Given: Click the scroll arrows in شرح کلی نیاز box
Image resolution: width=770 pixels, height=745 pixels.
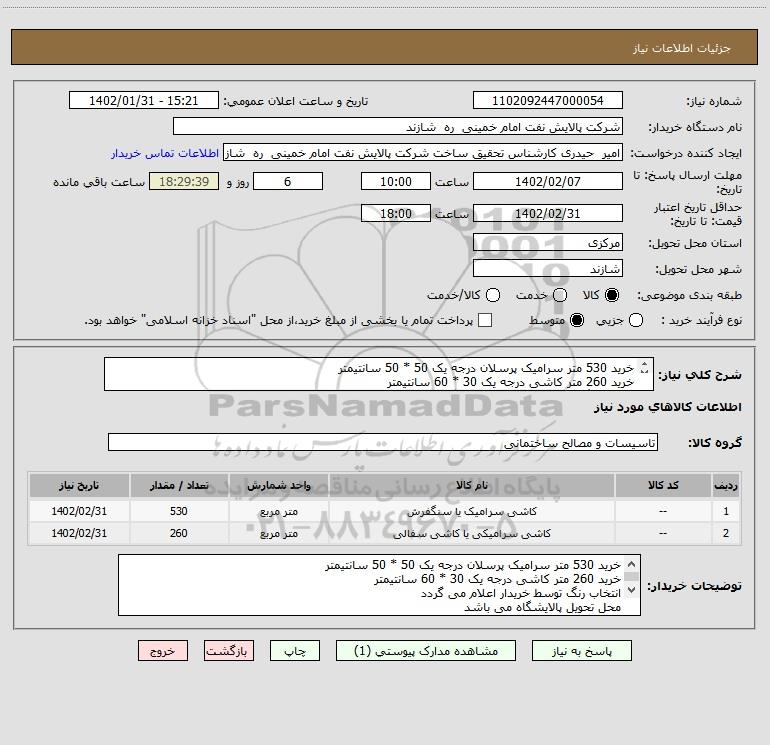Looking at the screenshot, I should (x=645, y=367).
